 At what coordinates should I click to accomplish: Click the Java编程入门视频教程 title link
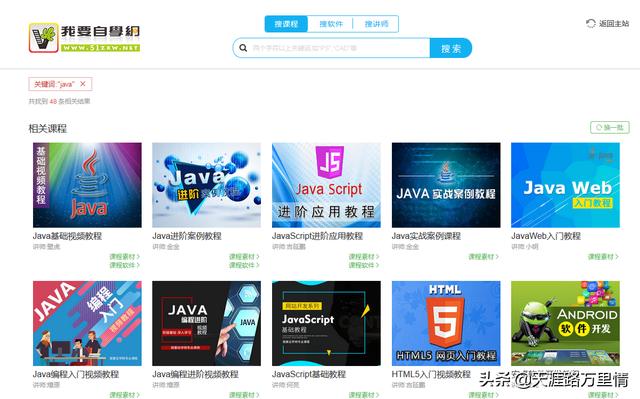(76, 374)
